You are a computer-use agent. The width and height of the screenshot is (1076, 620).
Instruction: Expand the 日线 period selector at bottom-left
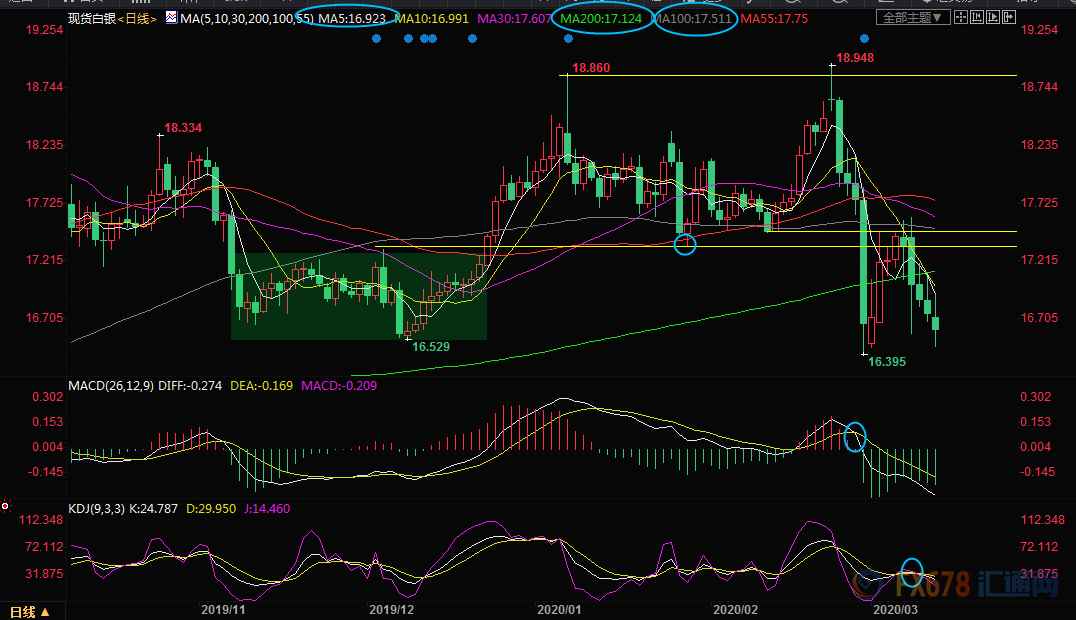pyautogui.click(x=29, y=611)
